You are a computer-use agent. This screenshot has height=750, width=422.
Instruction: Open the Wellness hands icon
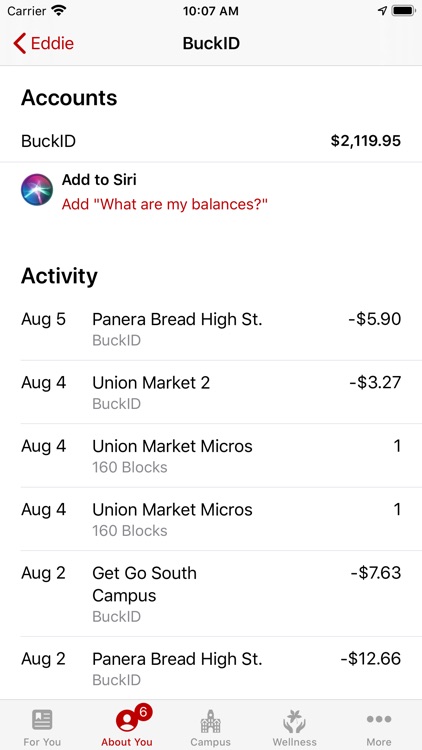tap(294, 721)
